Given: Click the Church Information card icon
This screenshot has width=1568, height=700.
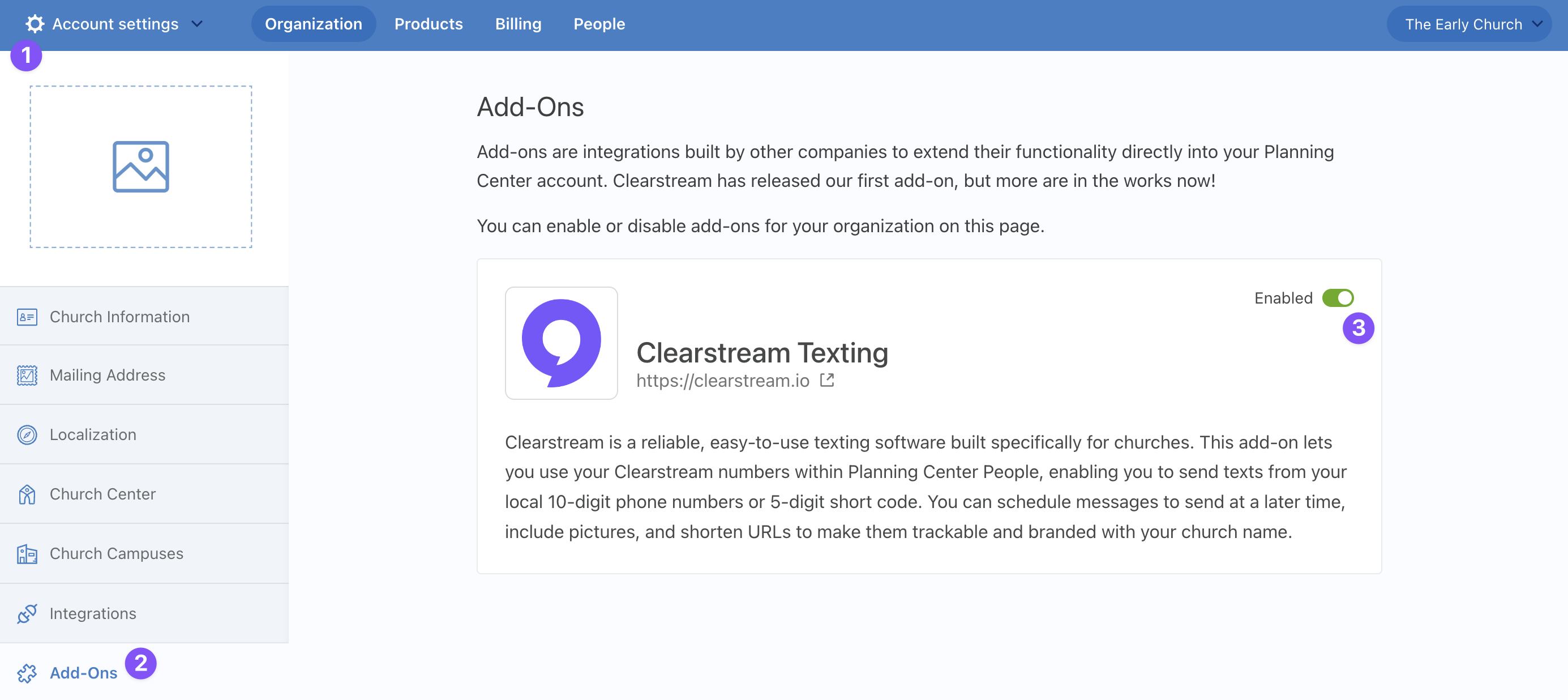Looking at the screenshot, I should 27,317.
